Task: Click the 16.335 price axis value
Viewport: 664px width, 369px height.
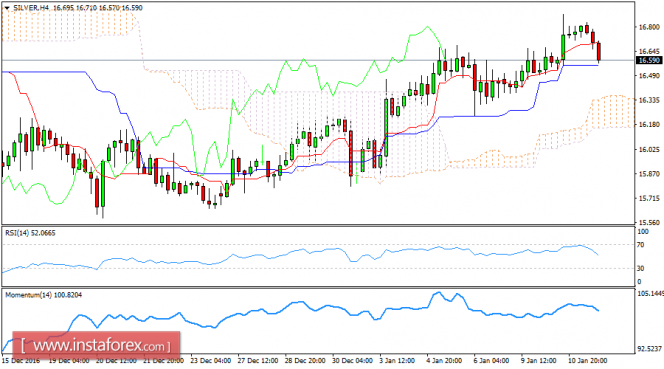Action: (x=649, y=100)
